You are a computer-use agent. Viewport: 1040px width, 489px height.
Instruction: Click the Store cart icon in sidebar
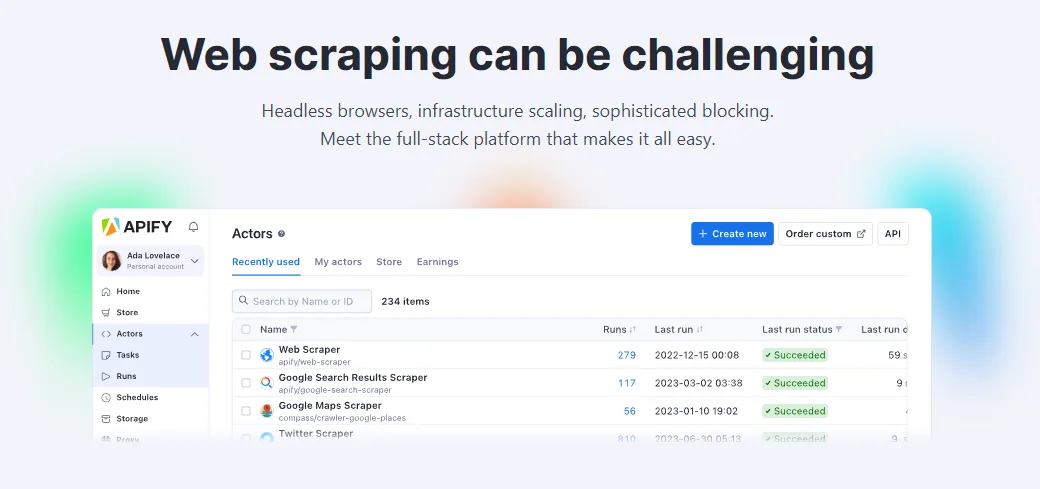coord(106,313)
